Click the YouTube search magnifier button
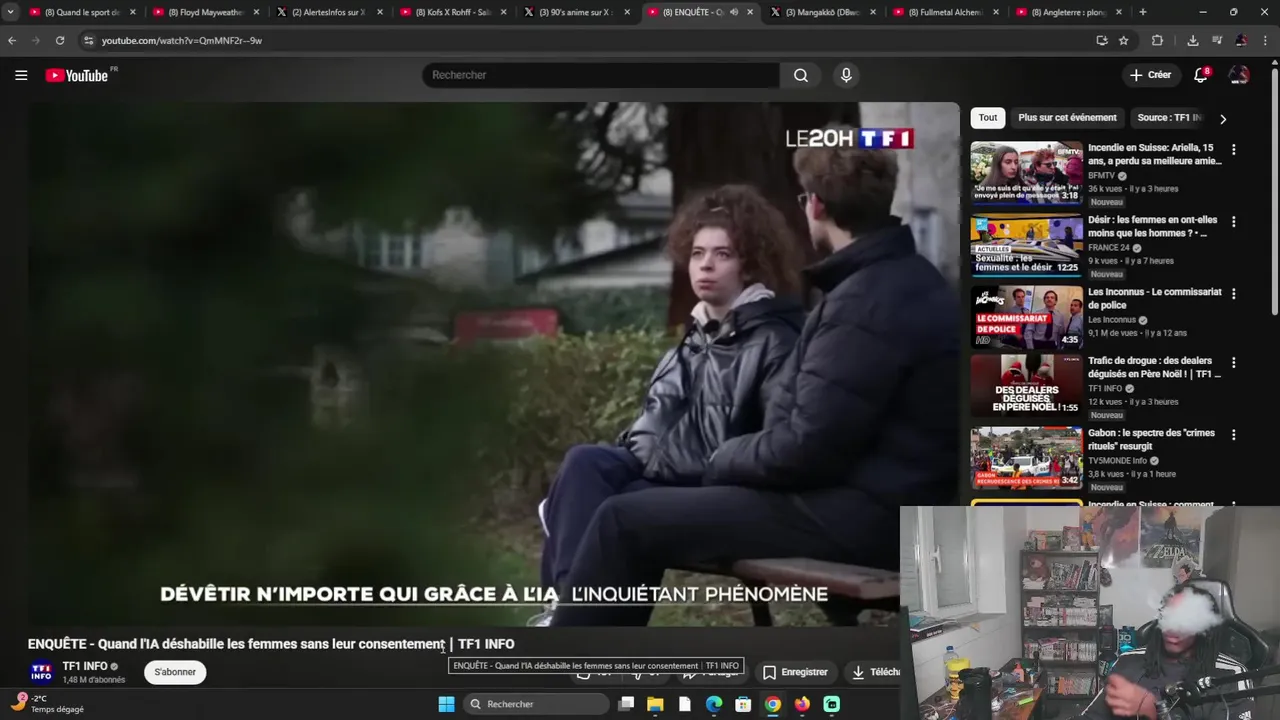This screenshot has height=720, width=1280. point(801,75)
